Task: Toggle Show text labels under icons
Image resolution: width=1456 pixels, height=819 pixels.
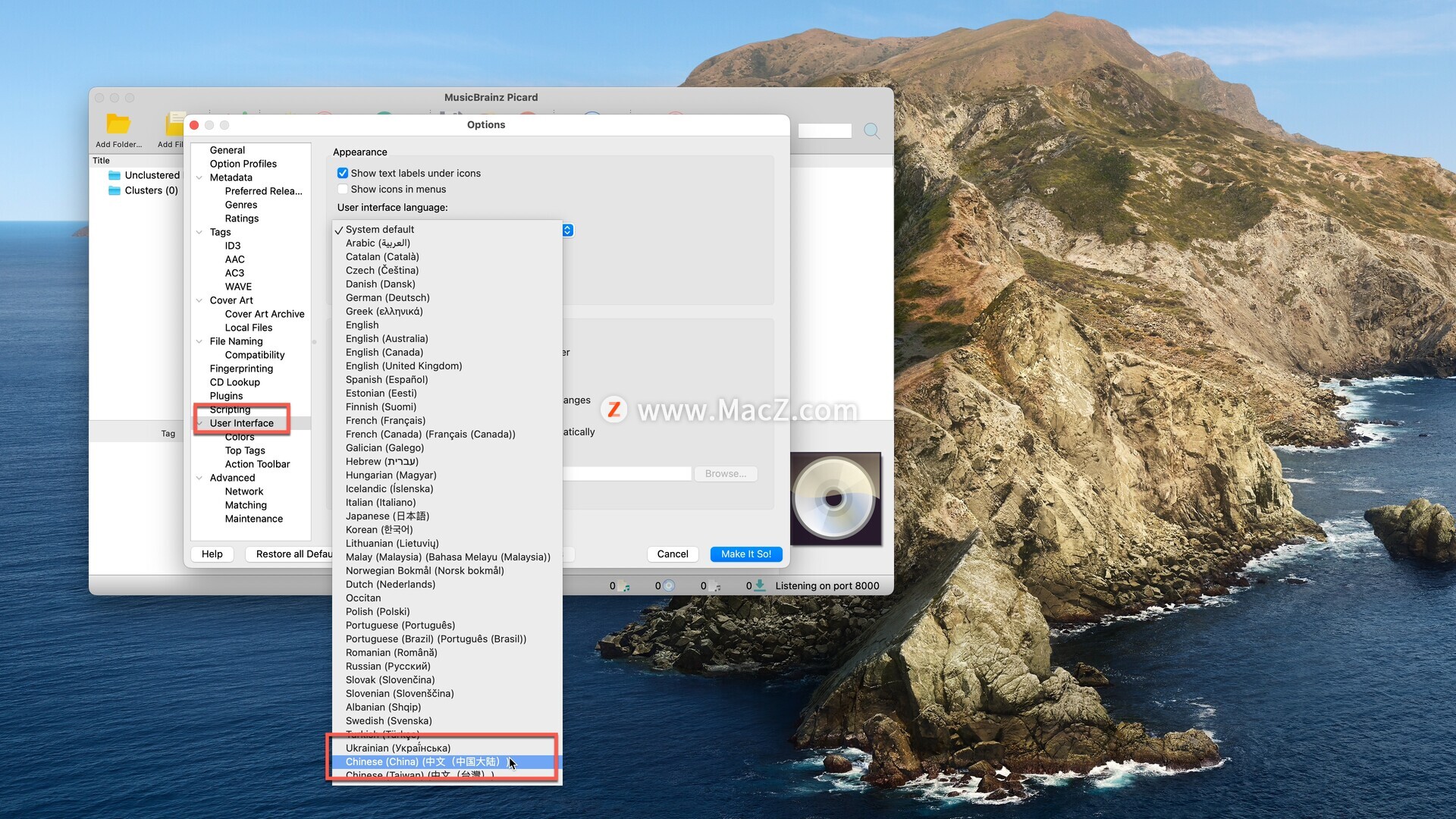Action: [x=343, y=173]
